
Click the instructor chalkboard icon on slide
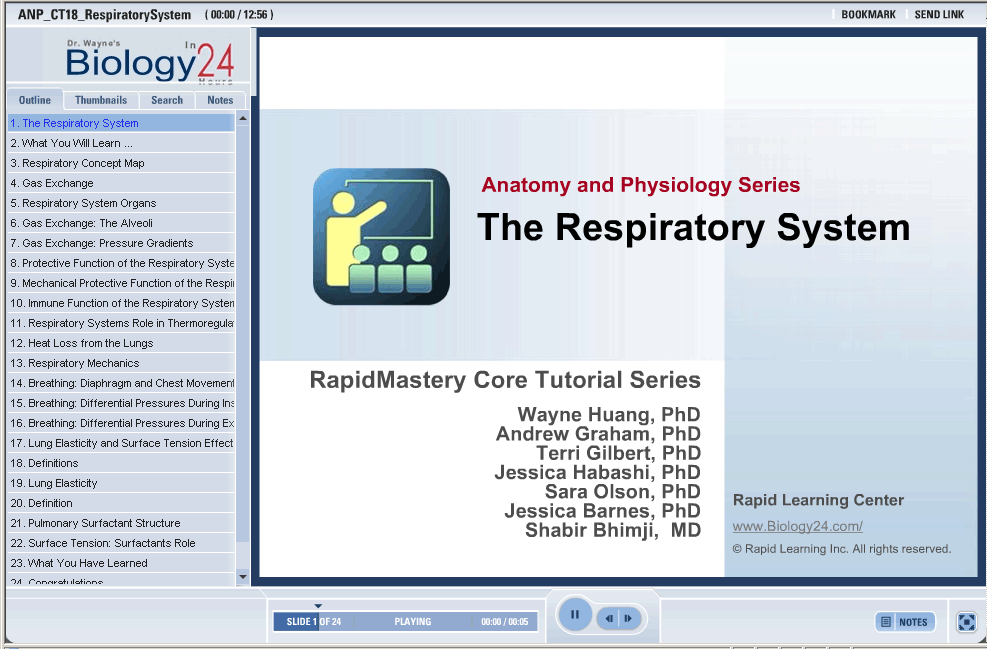(x=381, y=236)
